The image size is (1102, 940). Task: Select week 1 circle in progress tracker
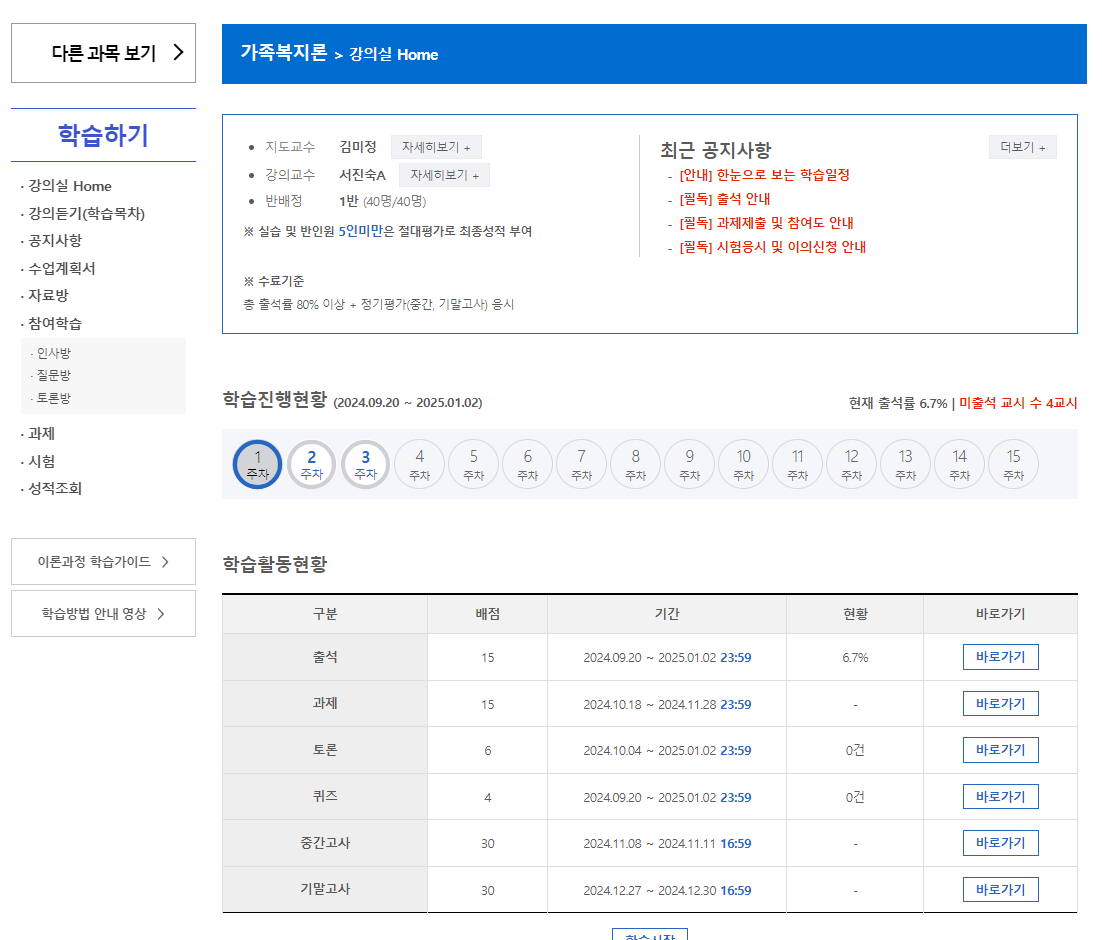pos(257,465)
